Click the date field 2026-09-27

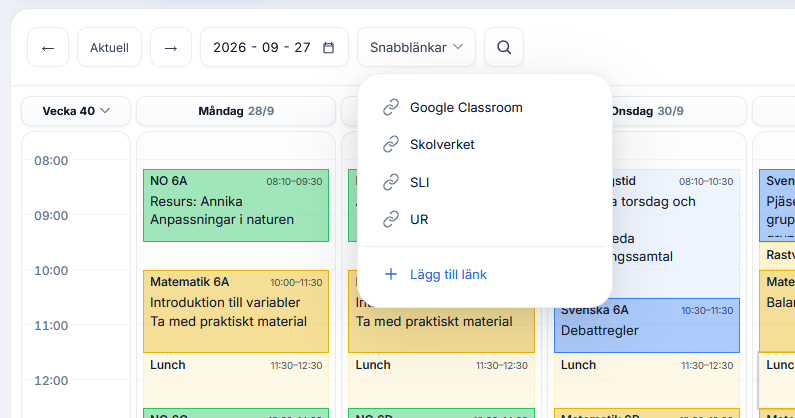(274, 47)
